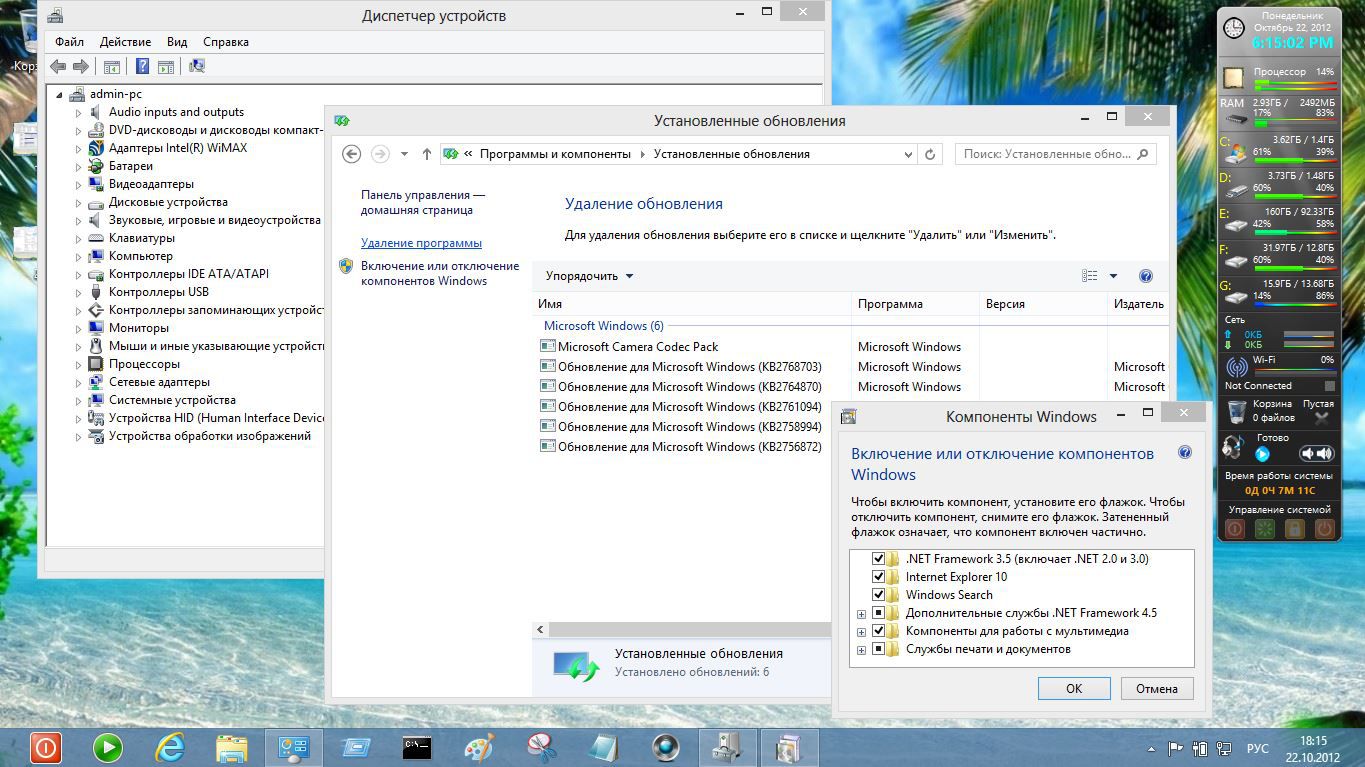Screen dimensions: 1365x767
Task: Open Snipping Tool scissors icon on taskbar
Action: tap(541, 747)
